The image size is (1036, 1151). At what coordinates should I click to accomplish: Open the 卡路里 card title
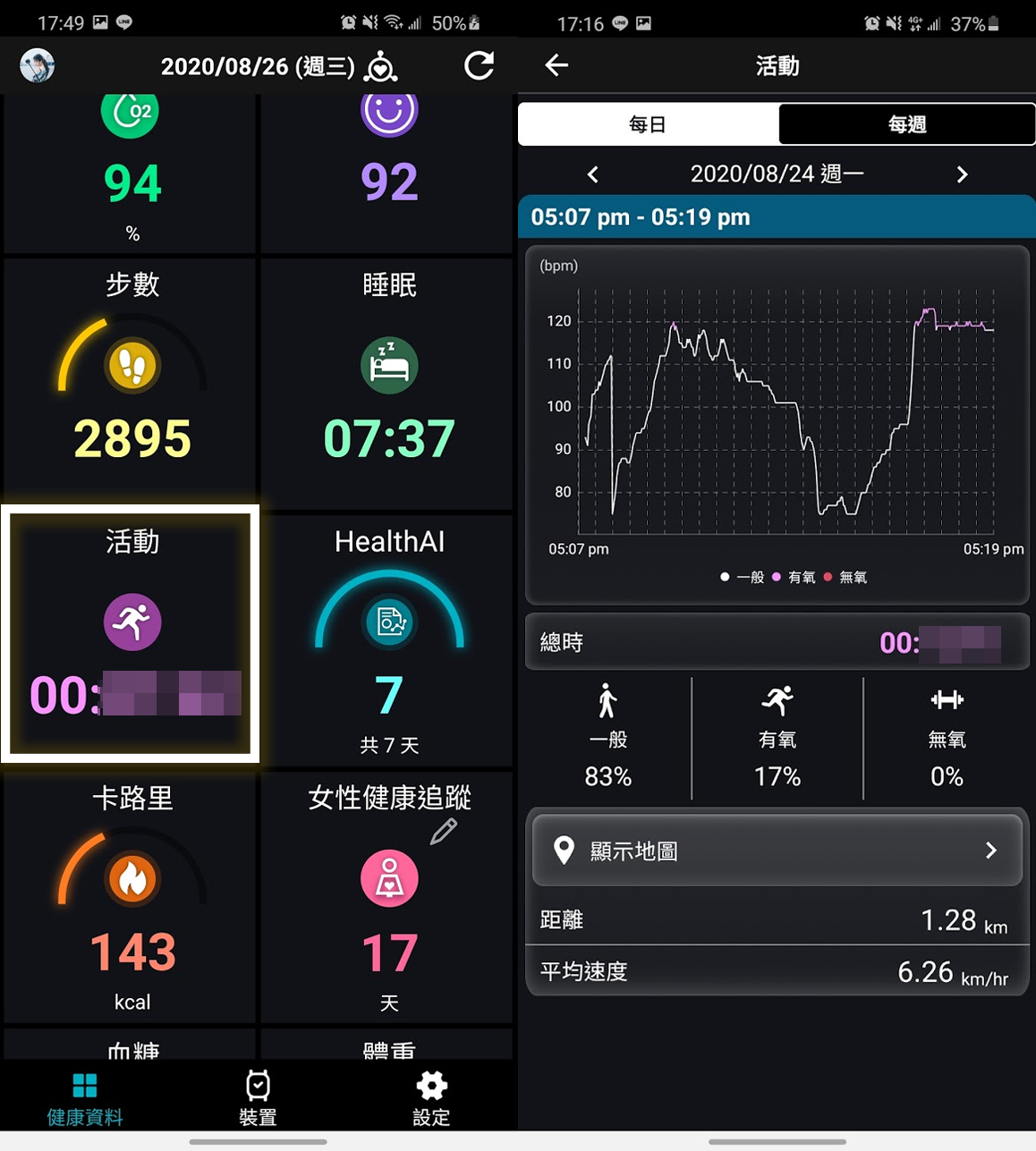pos(132,798)
